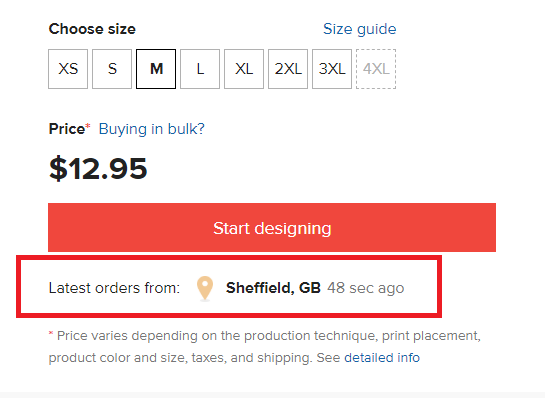The image size is (545, 398).
Task: Select size XS
Action: 68,69
